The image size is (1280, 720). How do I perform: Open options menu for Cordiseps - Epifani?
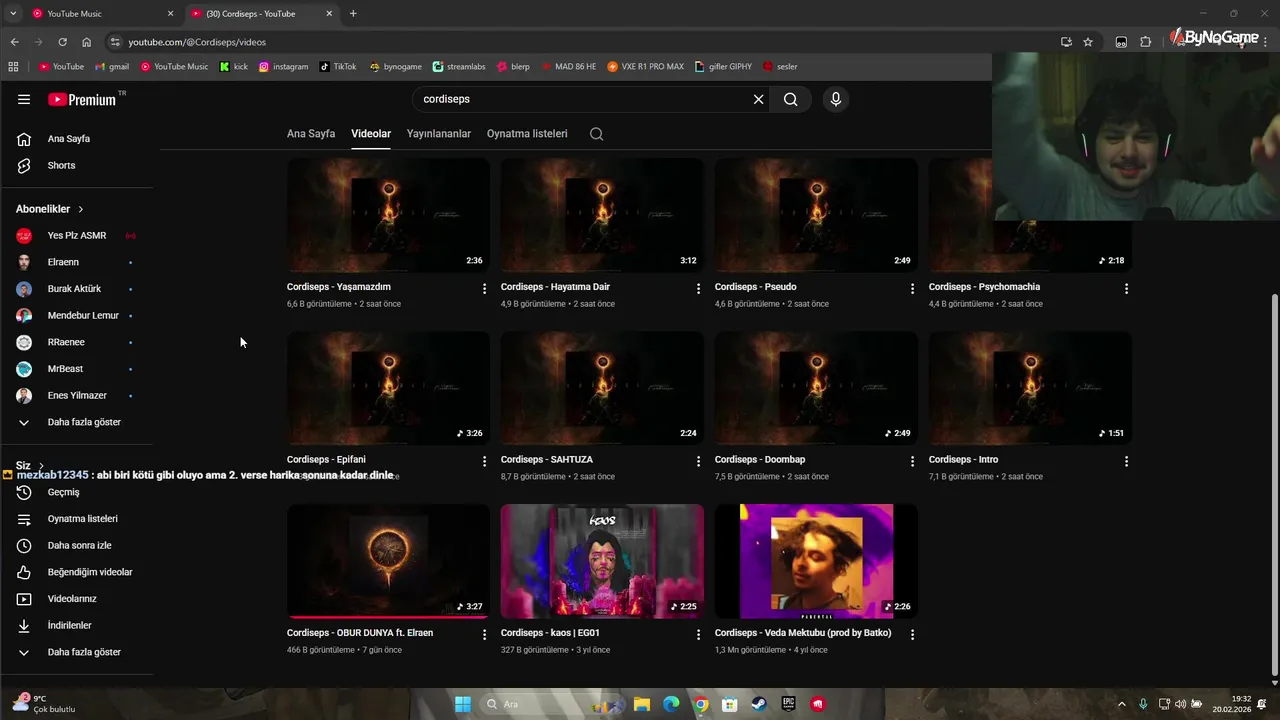484,461
